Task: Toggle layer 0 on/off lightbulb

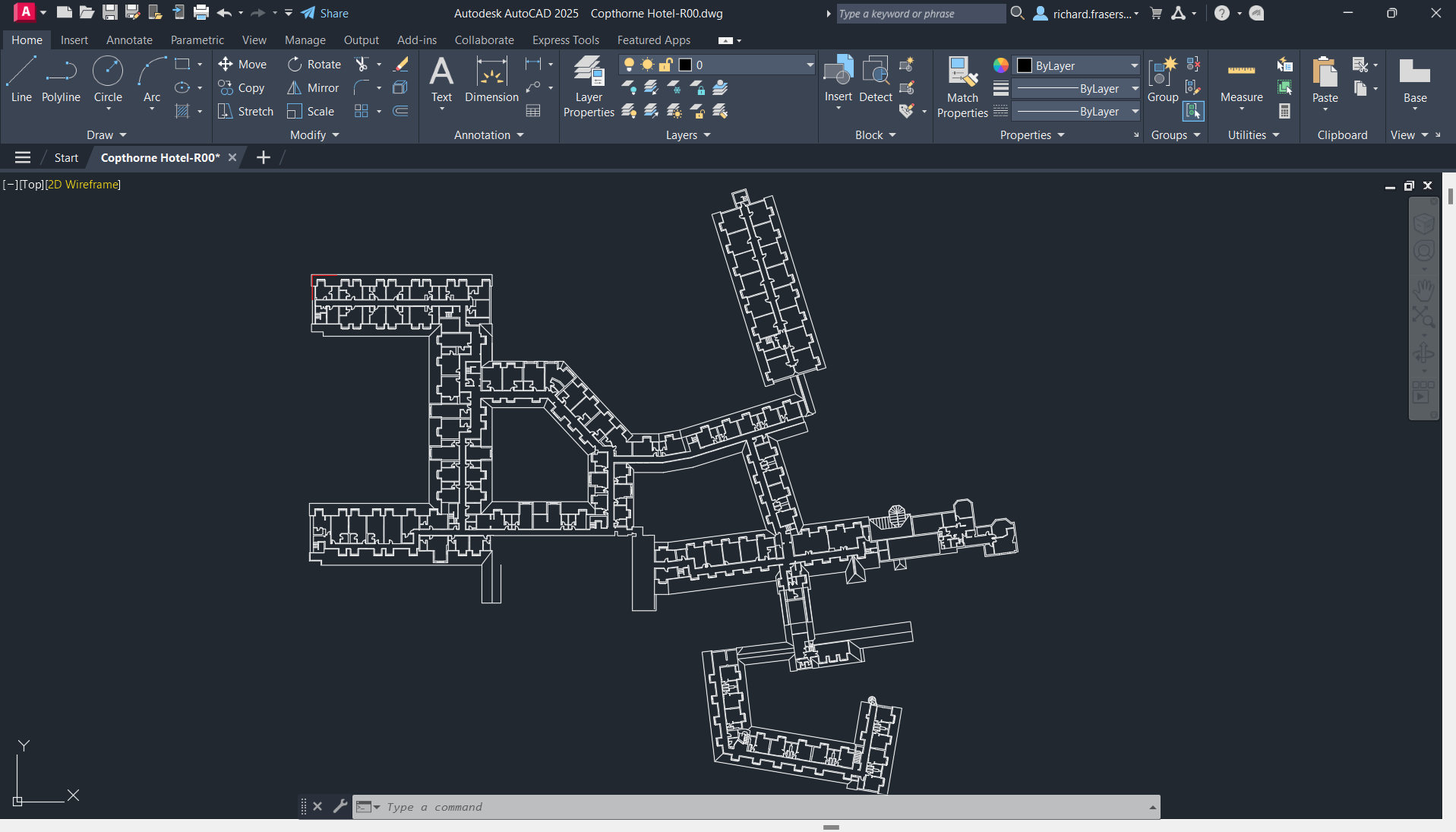Action: [629, 65]
